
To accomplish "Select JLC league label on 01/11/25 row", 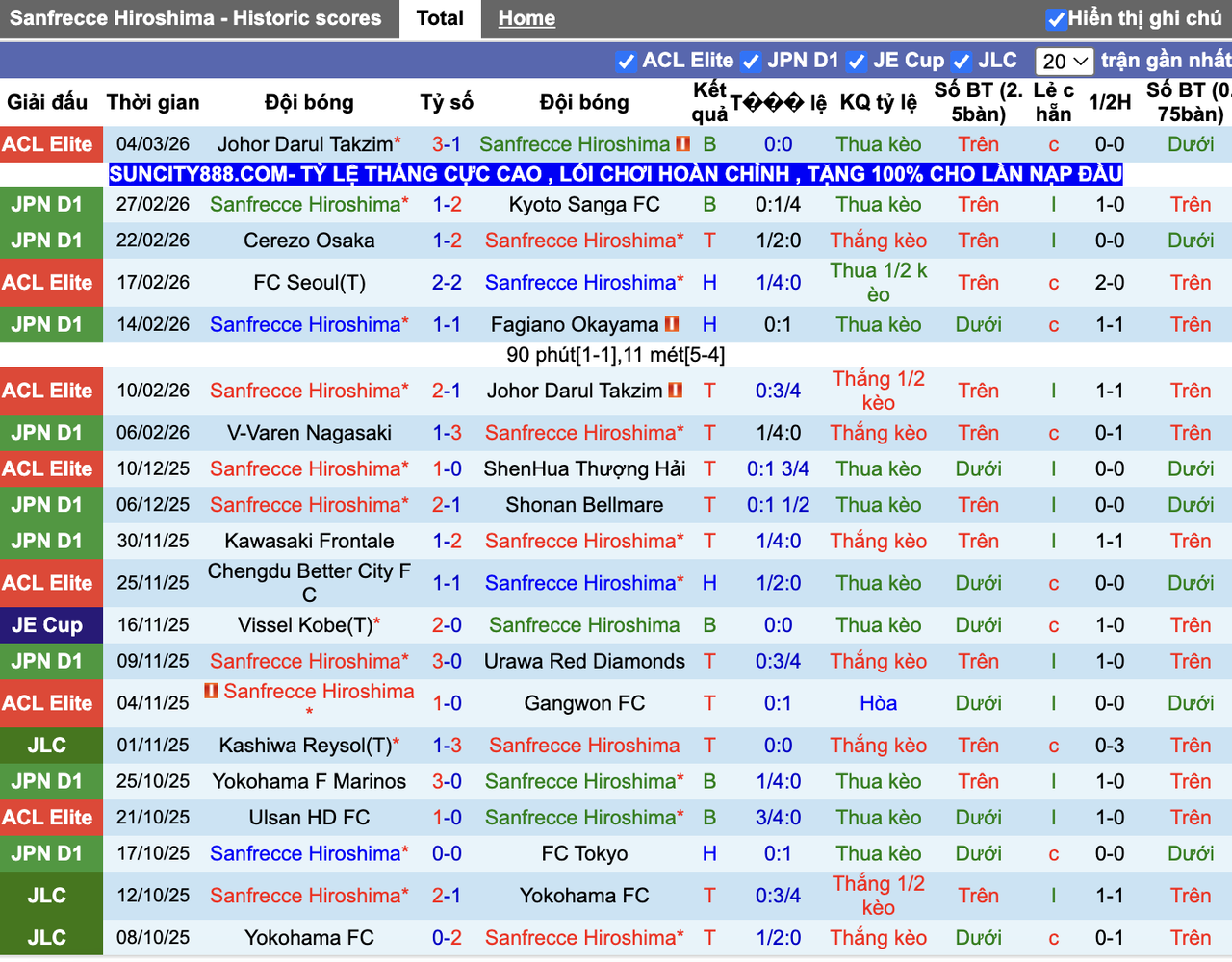I will (47, 746).
